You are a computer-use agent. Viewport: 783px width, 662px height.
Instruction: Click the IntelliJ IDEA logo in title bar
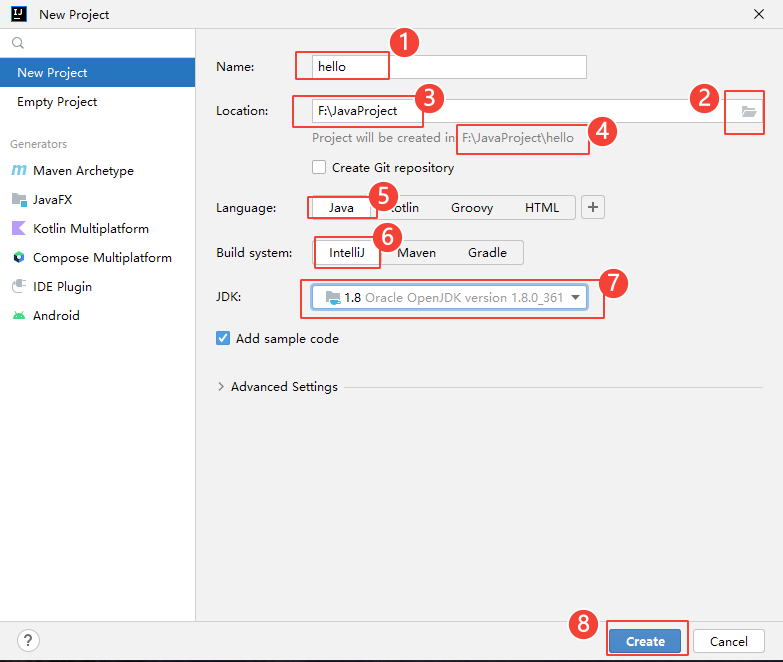click(19, 14)
